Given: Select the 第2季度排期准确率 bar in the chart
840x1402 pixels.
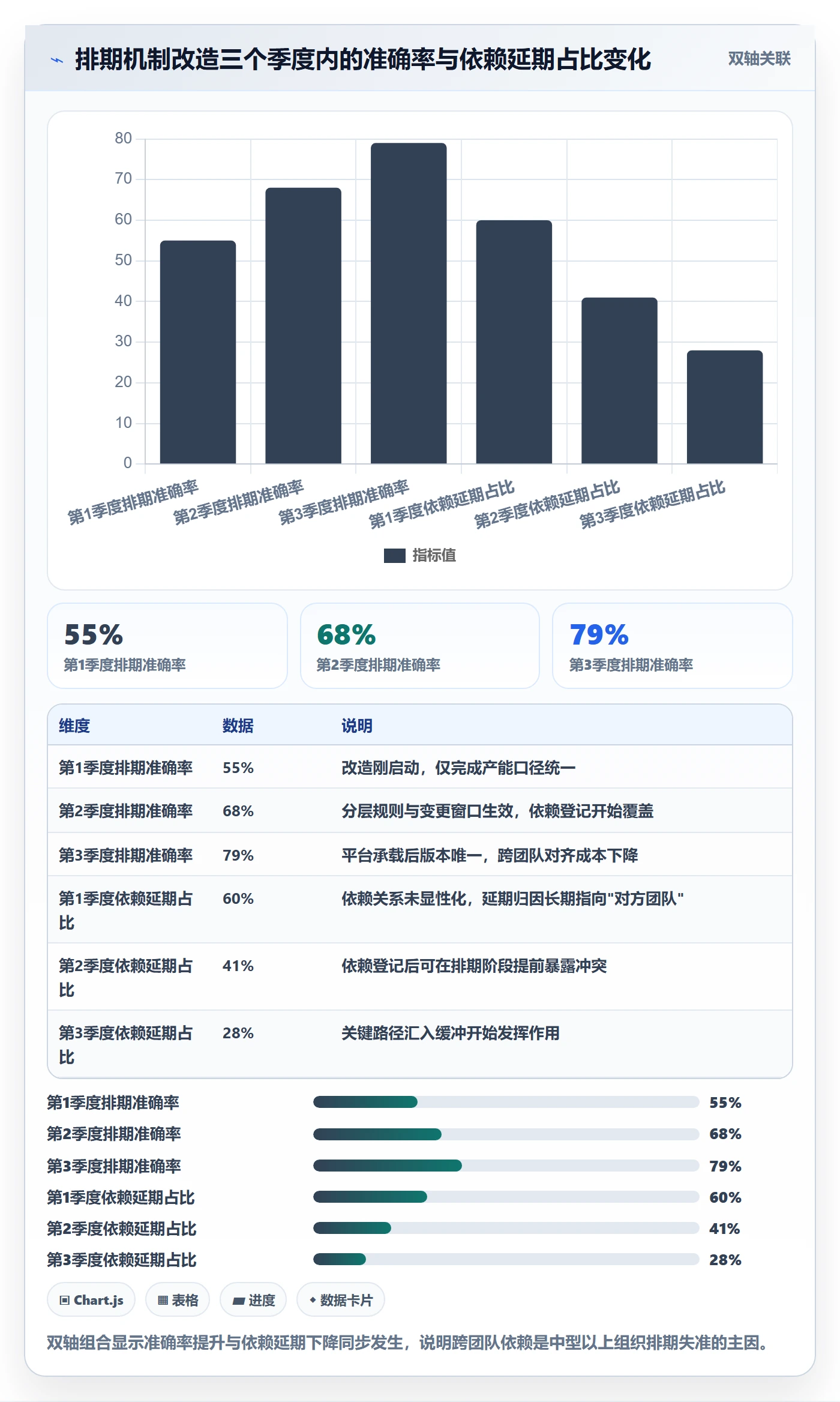Looking at the screenshot, I should tap(303, 325).
